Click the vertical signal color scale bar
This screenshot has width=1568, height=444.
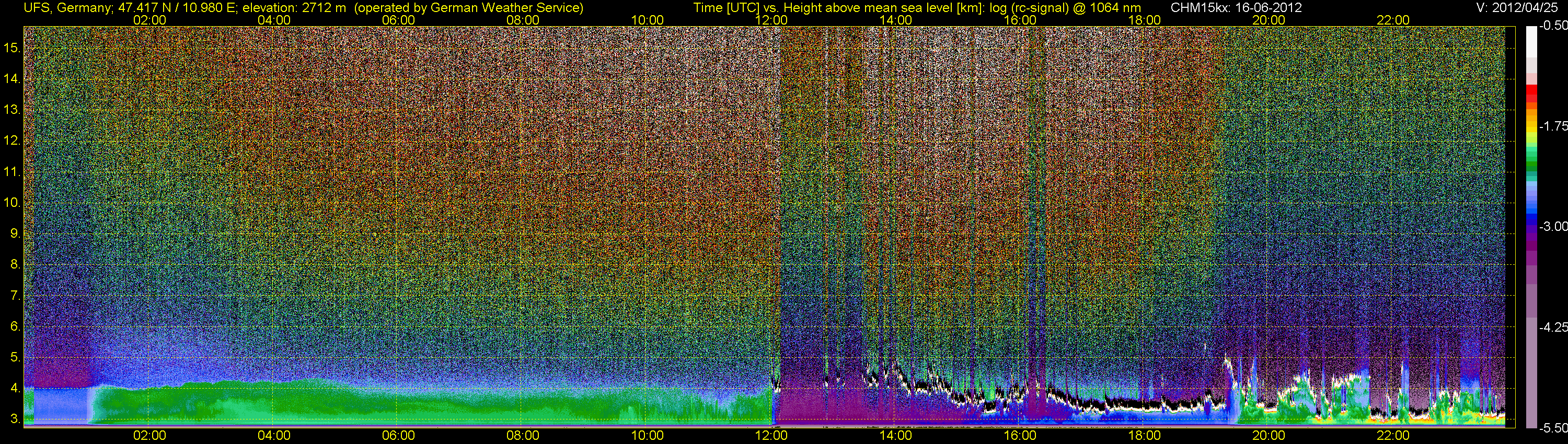[x=1531, y=227]
